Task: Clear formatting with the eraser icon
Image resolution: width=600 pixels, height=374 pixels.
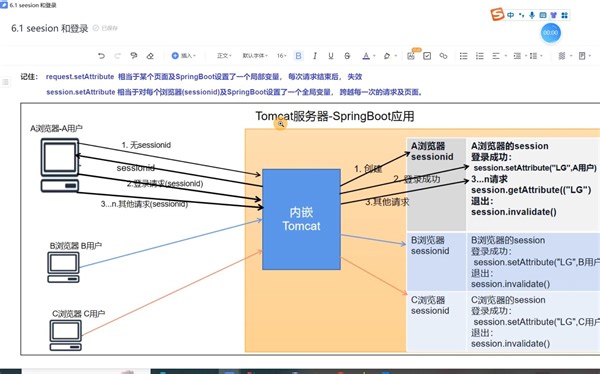Action: click(150, 56)
